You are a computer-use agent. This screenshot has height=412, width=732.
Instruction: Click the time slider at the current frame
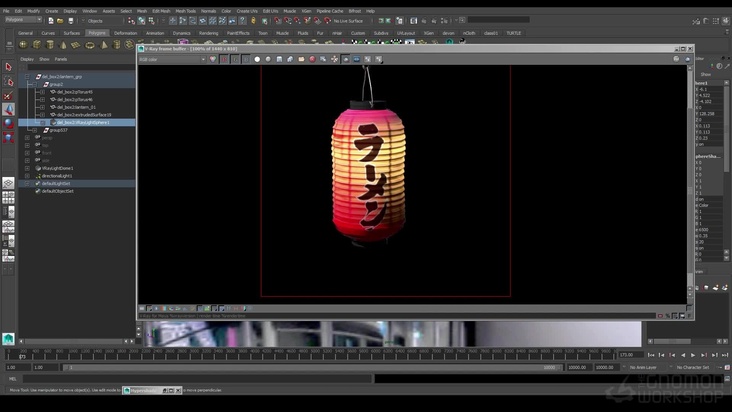22,354
